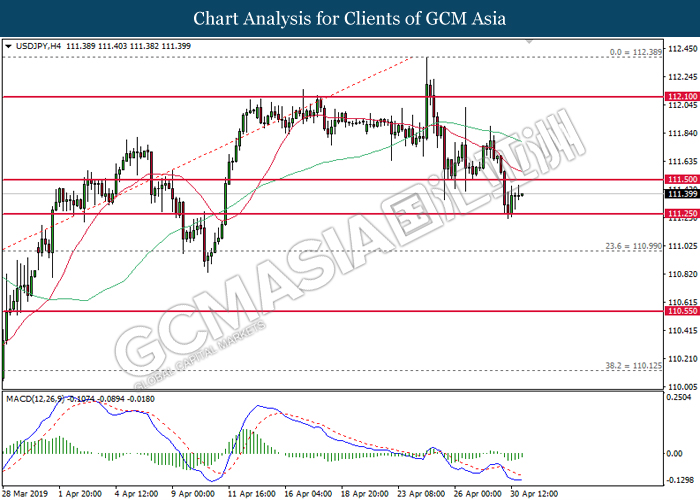Click the 111.635 price axis value
Screen dimensions: 700x500
(x=682, y=161)
